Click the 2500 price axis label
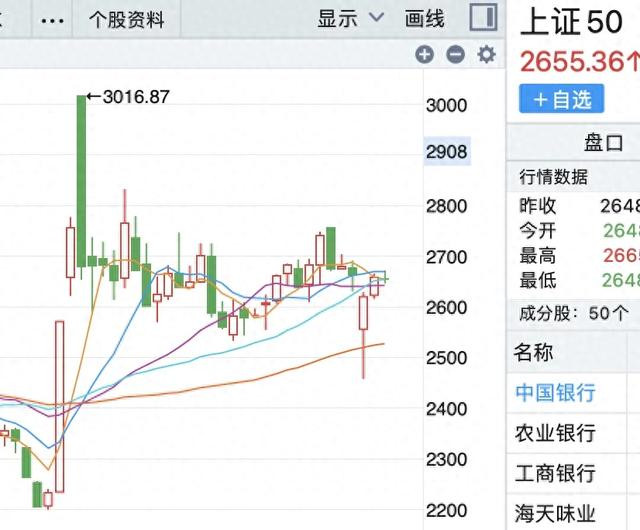640x530 pixels. [446, 358]
